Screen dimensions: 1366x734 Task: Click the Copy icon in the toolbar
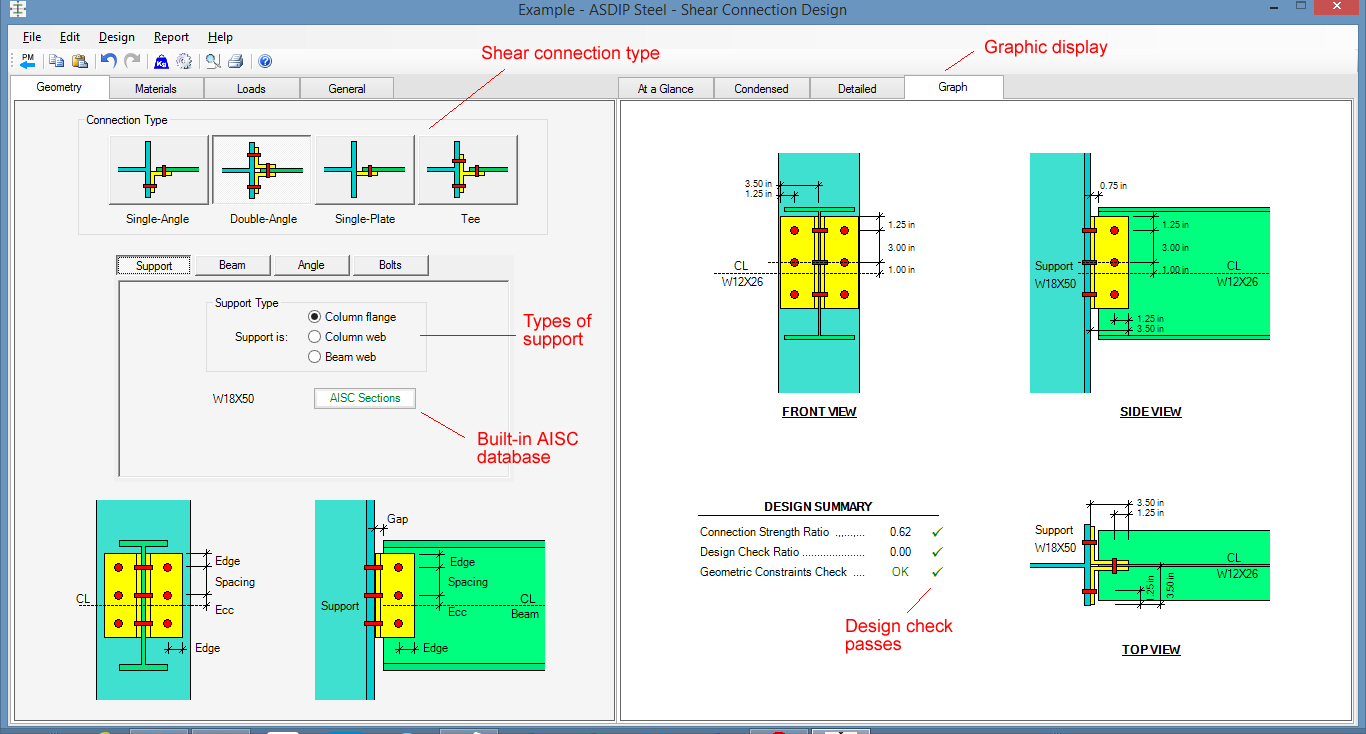click(55, 60)
